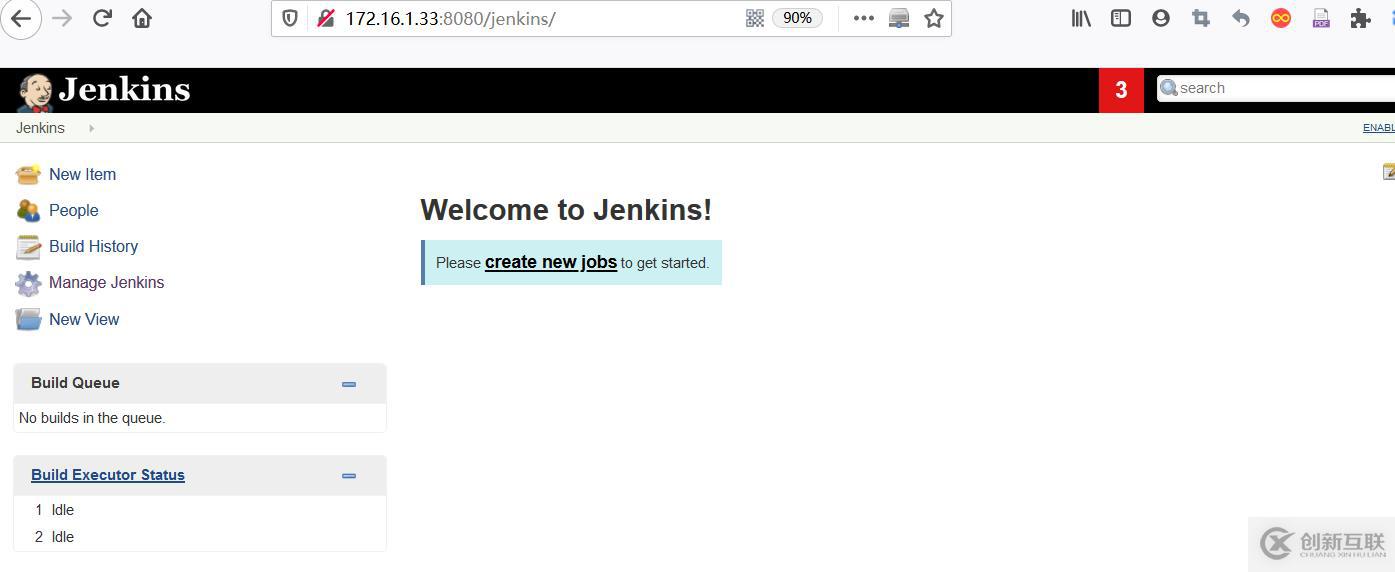
Task: Click the Manage Jenkins gear icon
Action: (x=28, y=283)
